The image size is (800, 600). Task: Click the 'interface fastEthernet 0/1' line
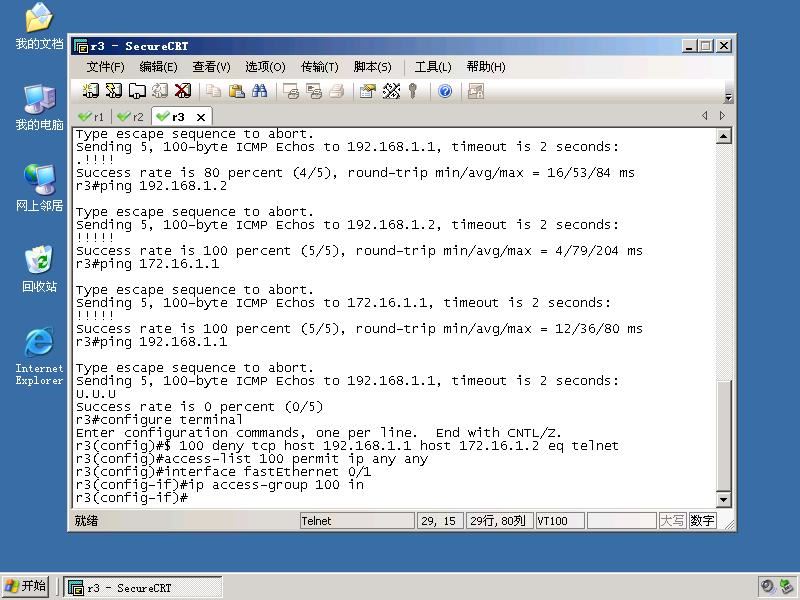[223, 472]
